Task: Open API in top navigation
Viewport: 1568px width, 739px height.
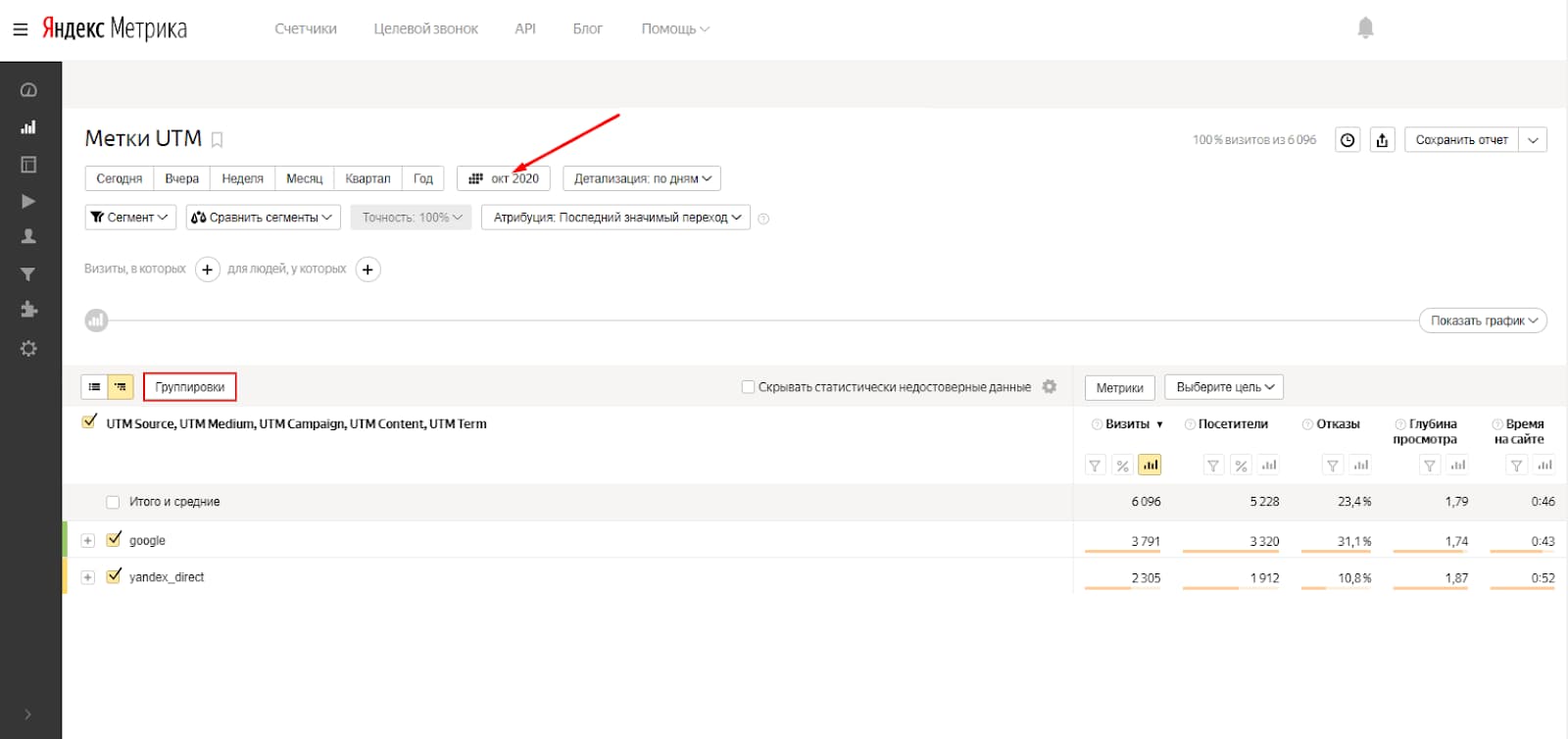Action: pos(525,29)
